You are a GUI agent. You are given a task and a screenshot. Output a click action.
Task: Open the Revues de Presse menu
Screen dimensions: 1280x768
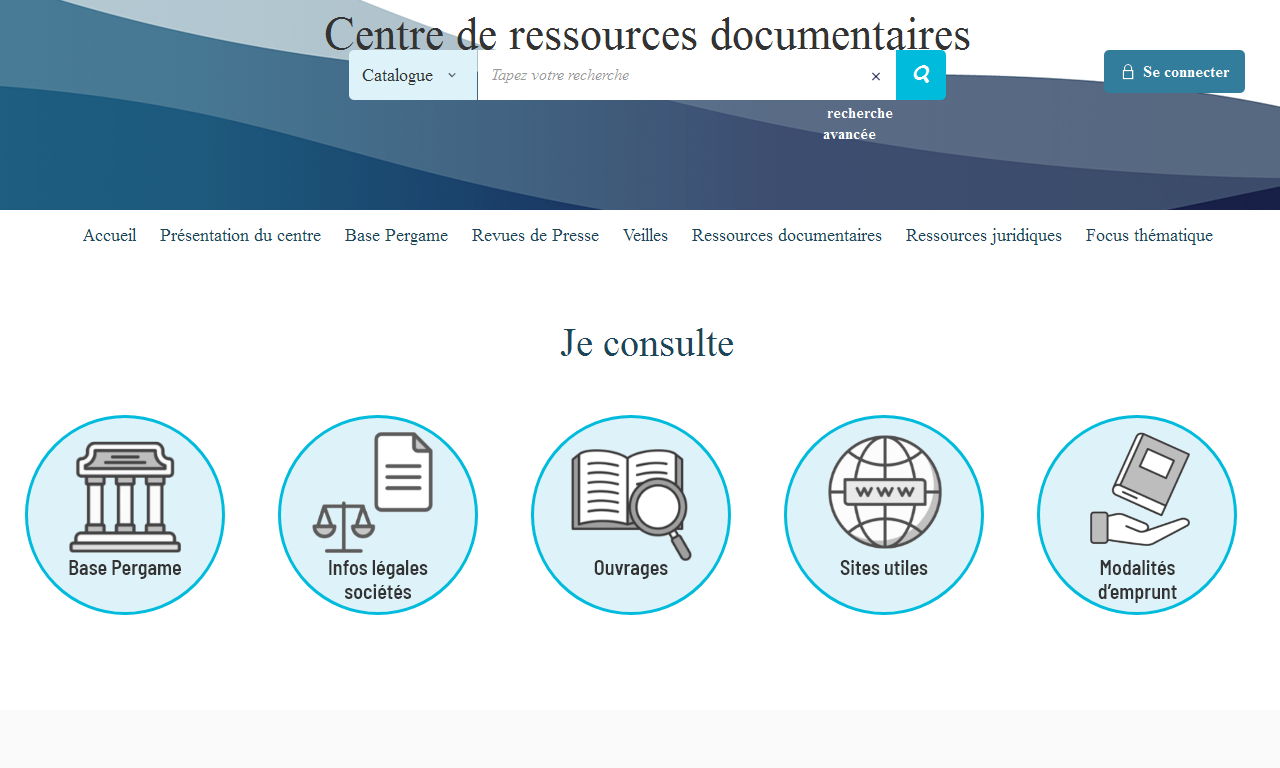point(535,236)
